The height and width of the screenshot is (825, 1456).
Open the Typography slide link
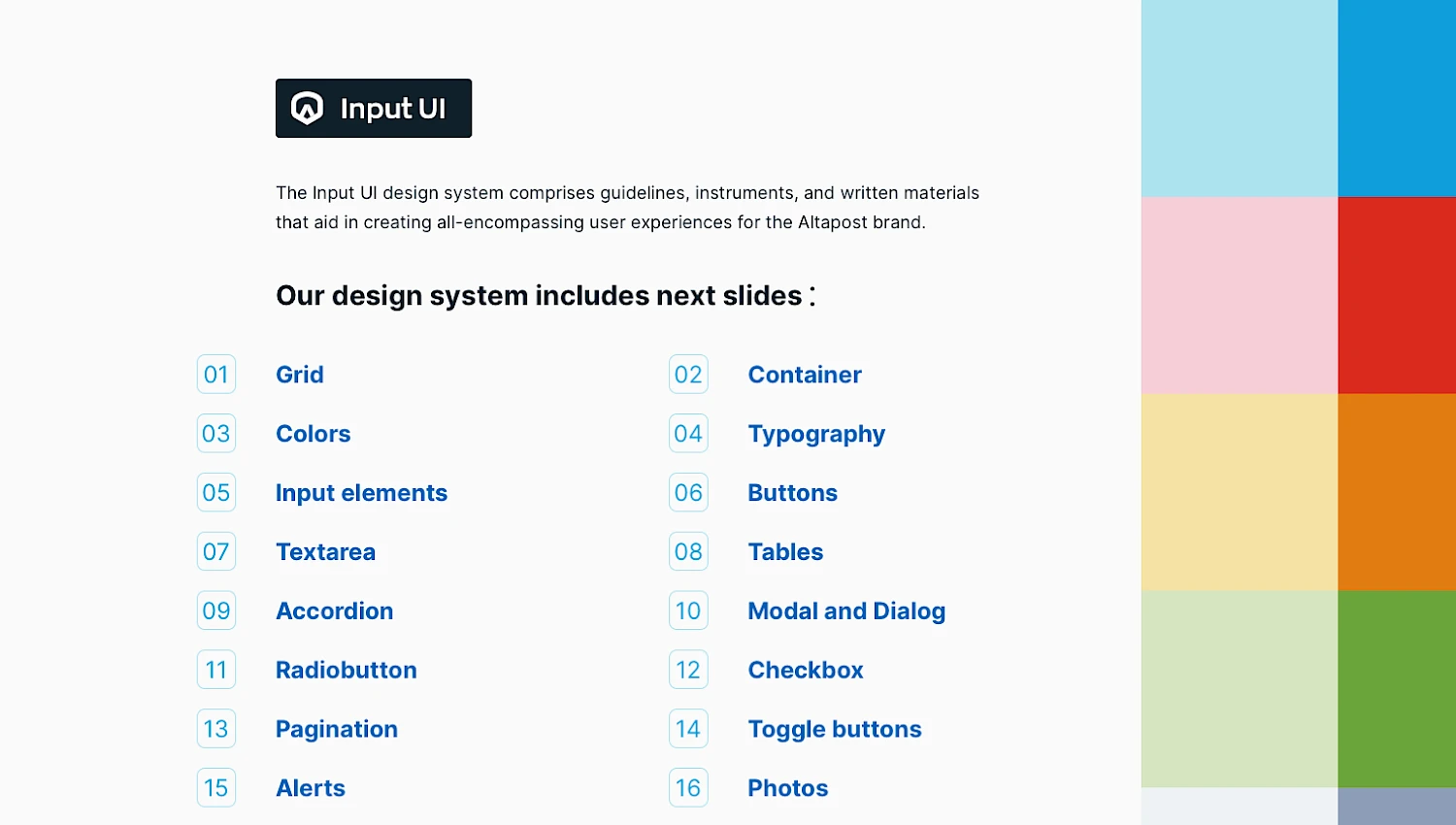click(x=816, y=434)
